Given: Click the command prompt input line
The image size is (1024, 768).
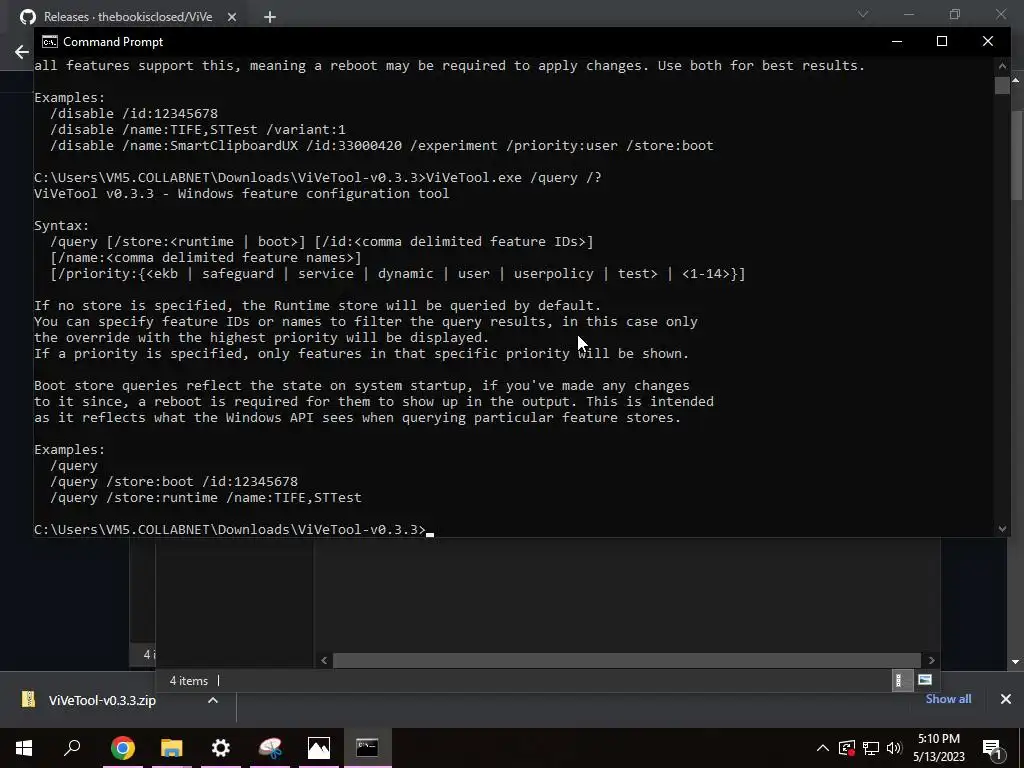Looking at the screenshot, I should coord(234,530).
